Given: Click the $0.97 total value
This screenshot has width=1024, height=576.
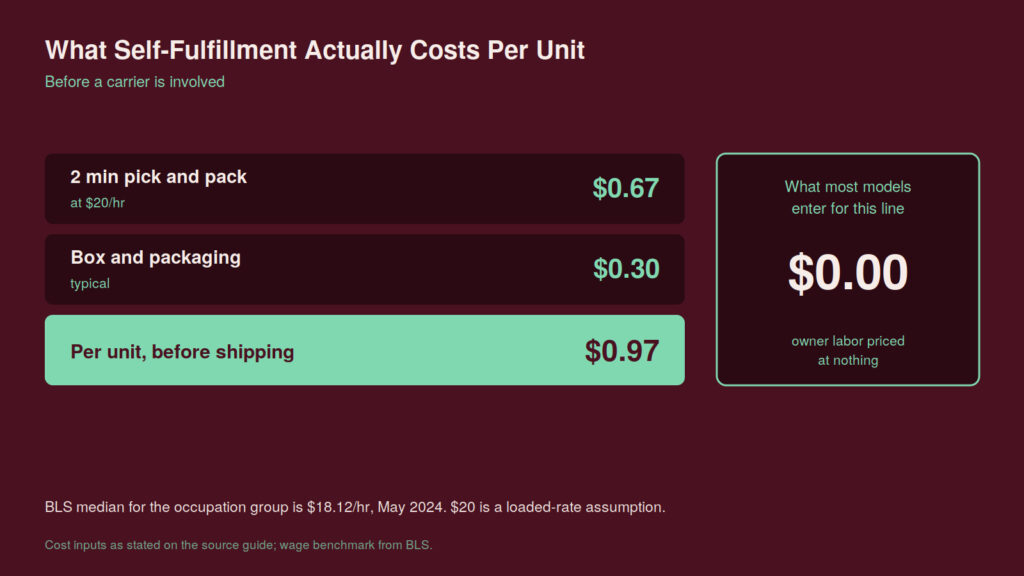Looking at the screenshot, I should 621,351.
